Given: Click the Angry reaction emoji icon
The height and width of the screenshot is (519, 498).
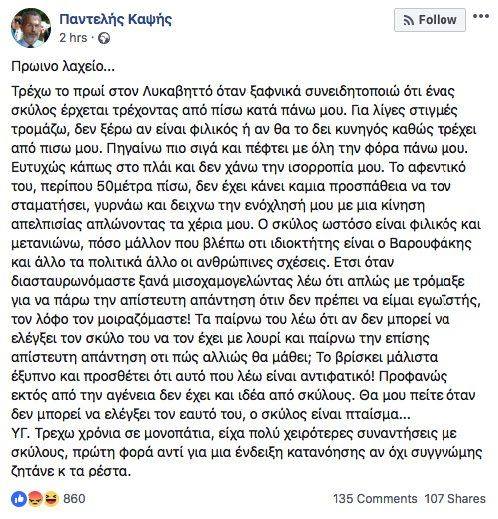Looking at the screenshot, I should pyautogui.click(x=35, y=499).
